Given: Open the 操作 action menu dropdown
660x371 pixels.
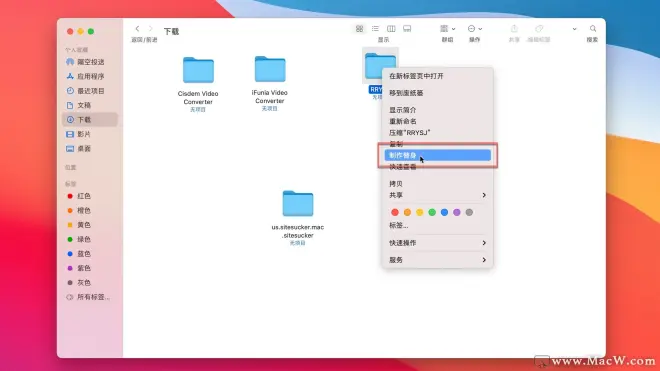Looking at the screenshot, I should (475, 29).
